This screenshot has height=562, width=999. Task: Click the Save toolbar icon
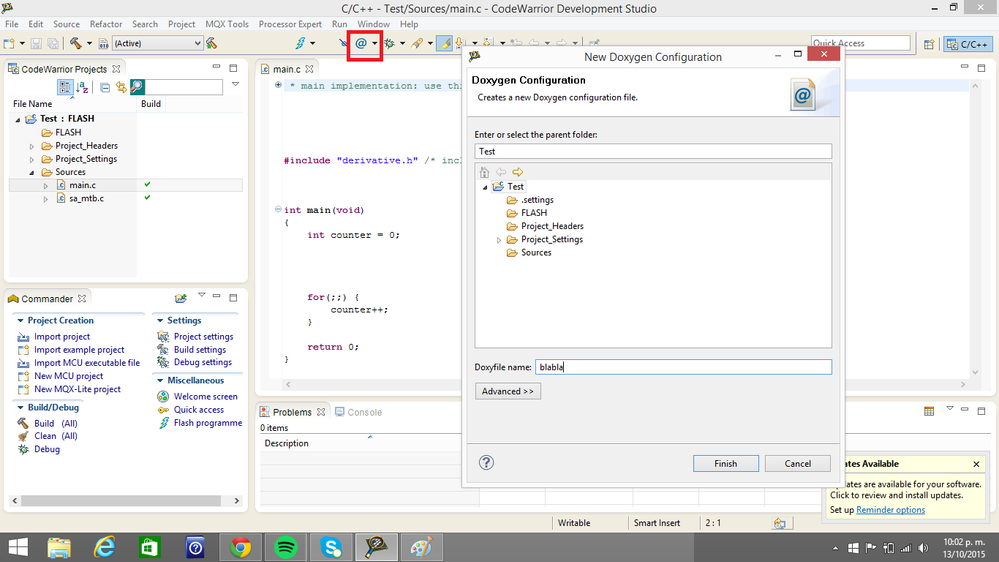[x=36, y=43]
